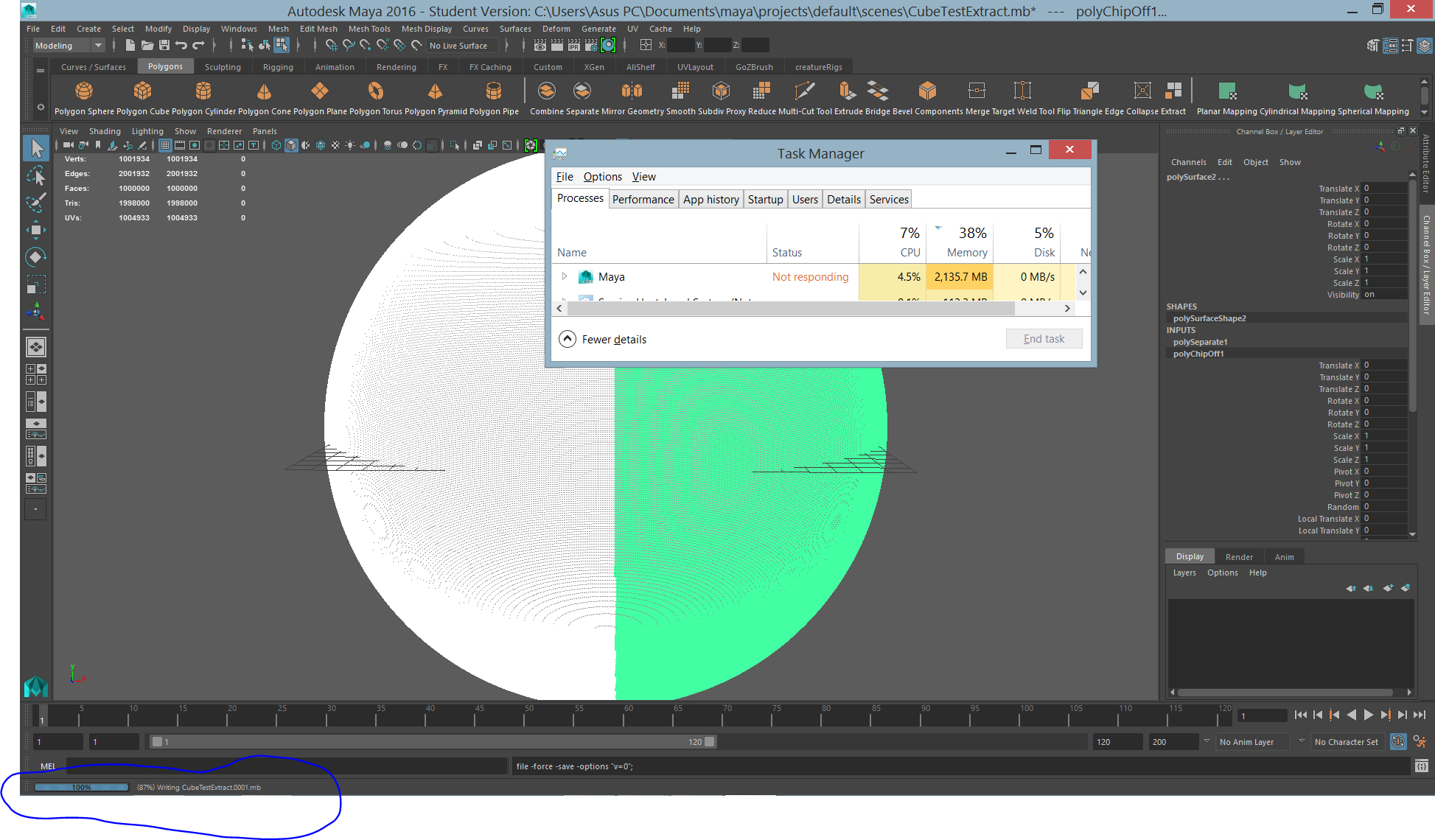The width and height of the screenshot is (1435, 840).
Task: Open the Channels menu in Channel Box
Action: pos(1188,162)
